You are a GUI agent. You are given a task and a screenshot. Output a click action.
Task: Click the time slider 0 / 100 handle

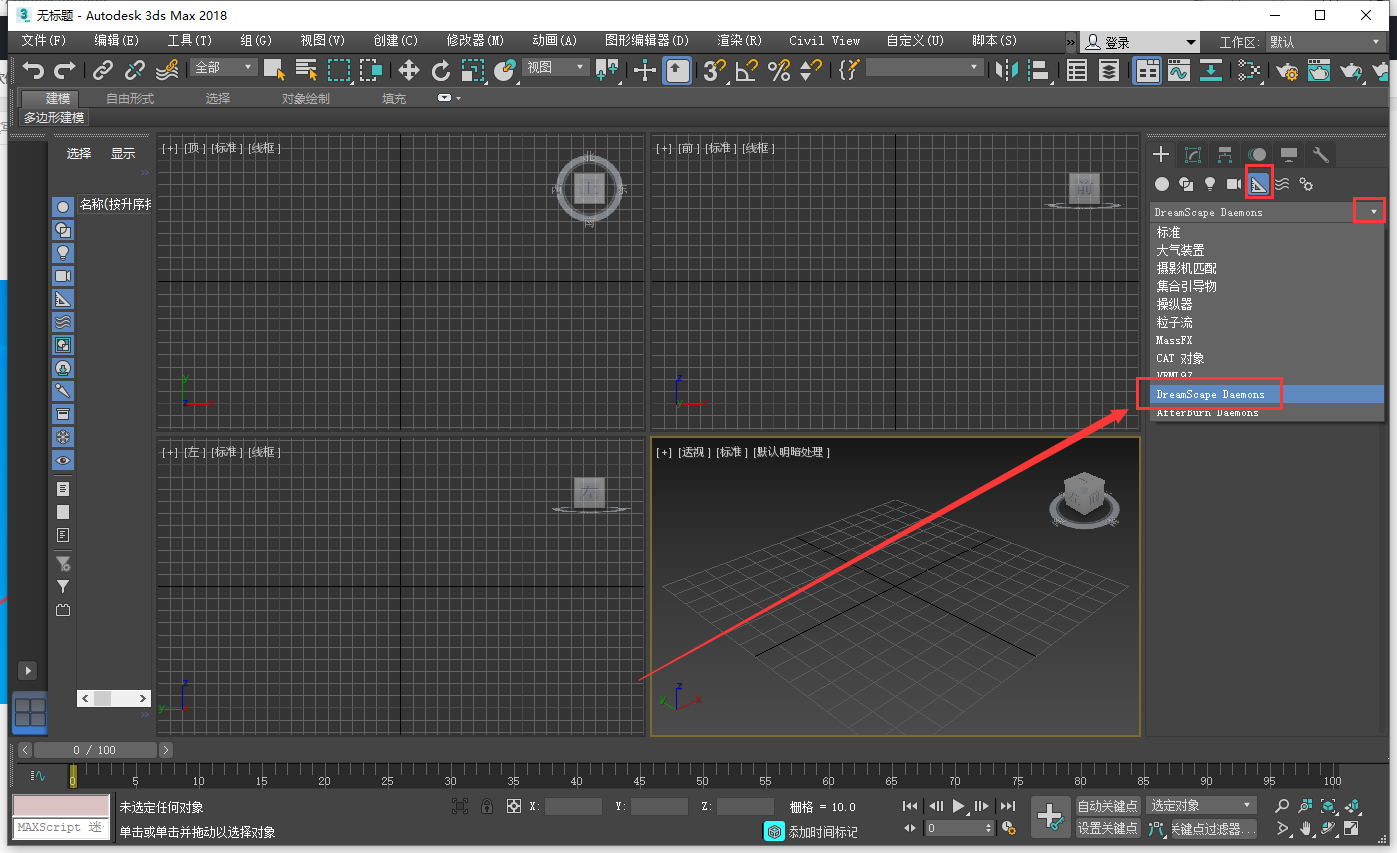point(94,749)
